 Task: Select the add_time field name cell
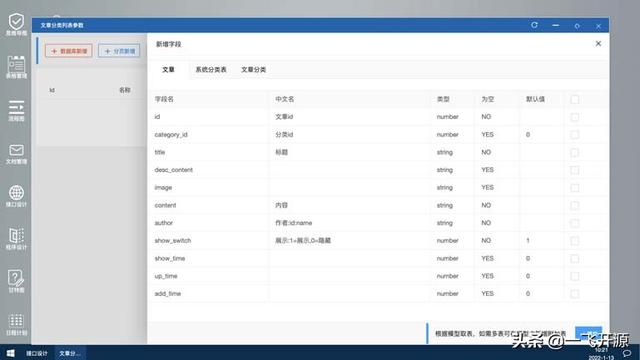click(x=167, y=294)
